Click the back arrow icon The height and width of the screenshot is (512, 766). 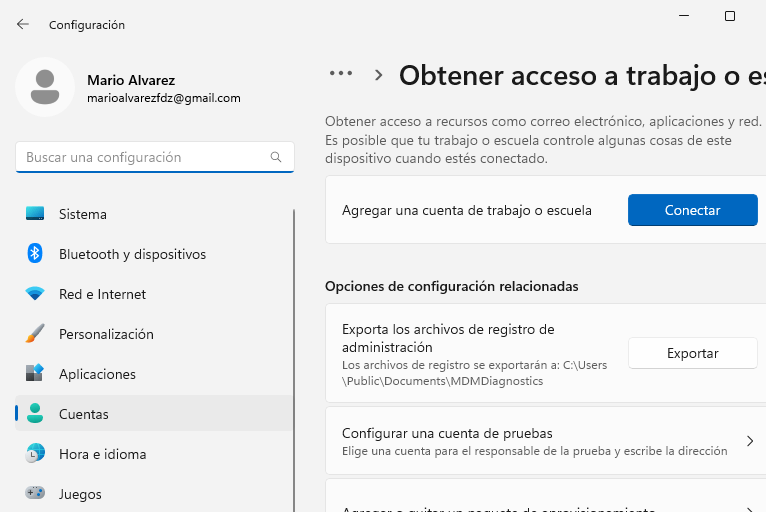pyautogui.click(x=22, y=24)
